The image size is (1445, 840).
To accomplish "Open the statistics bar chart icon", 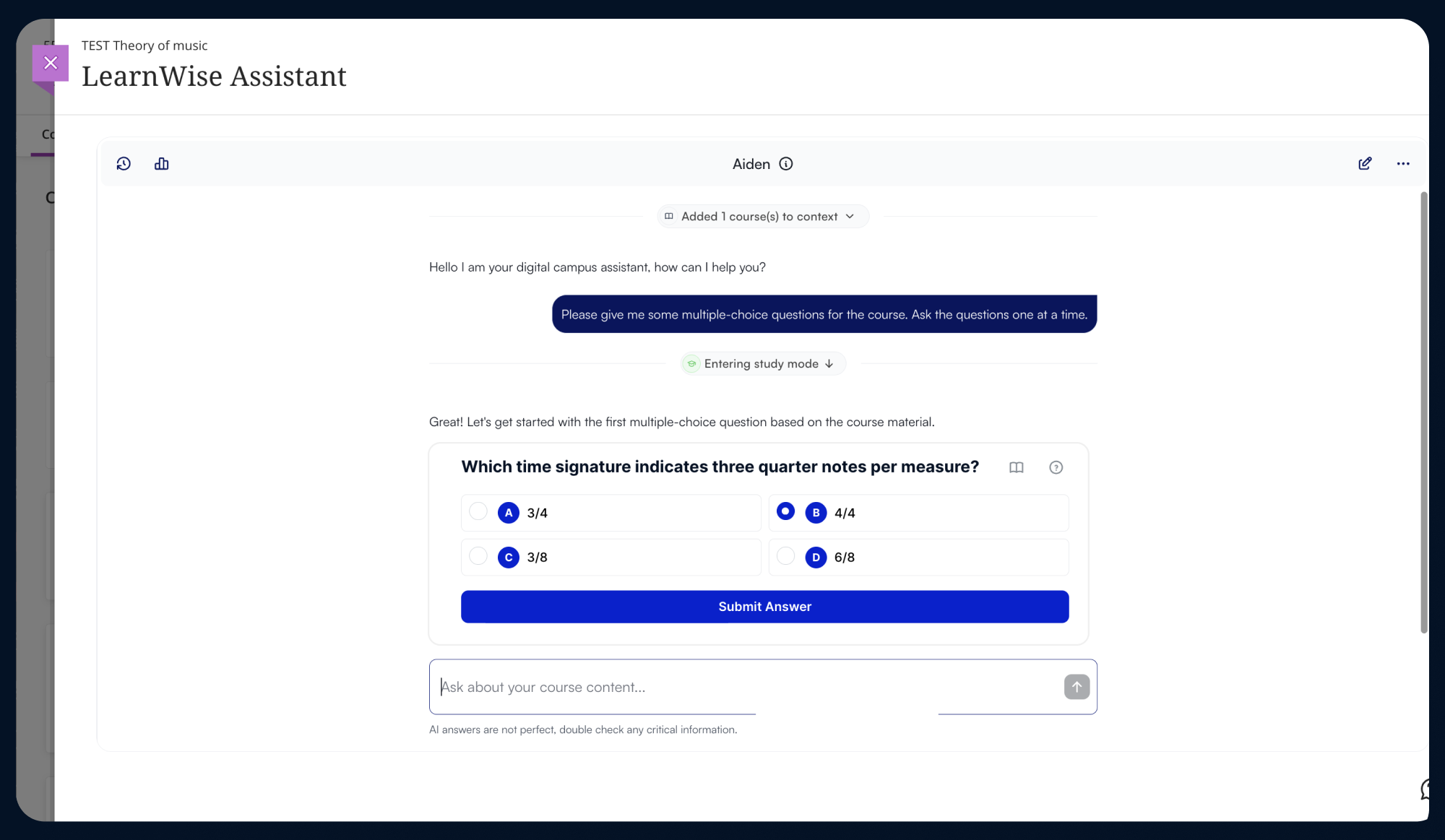I will (162, 164).
